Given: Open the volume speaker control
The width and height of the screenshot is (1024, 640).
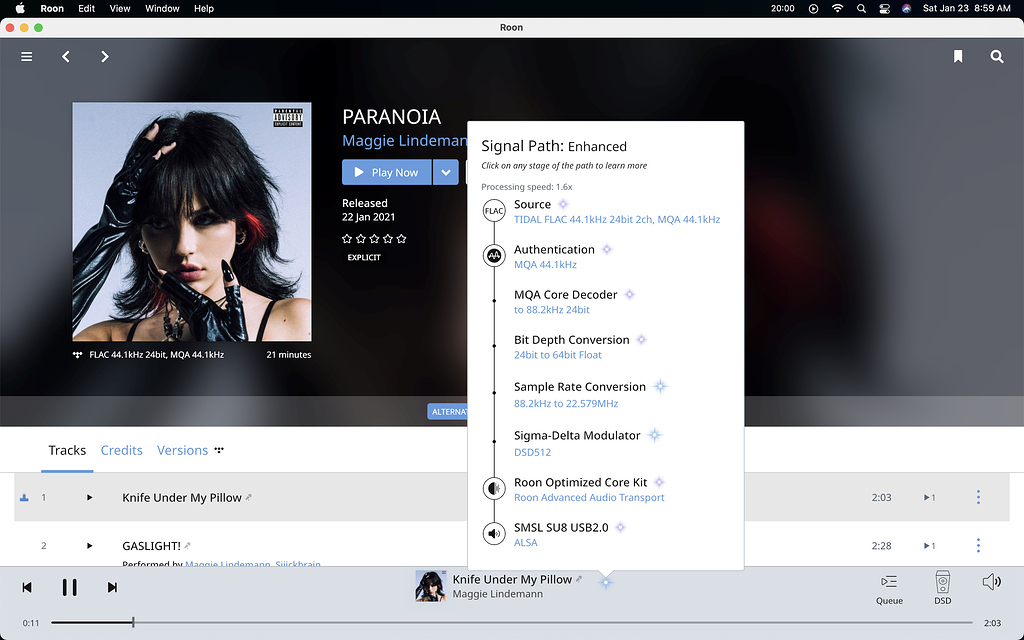Looking at the screenshot, I should [x=991, y=582].
